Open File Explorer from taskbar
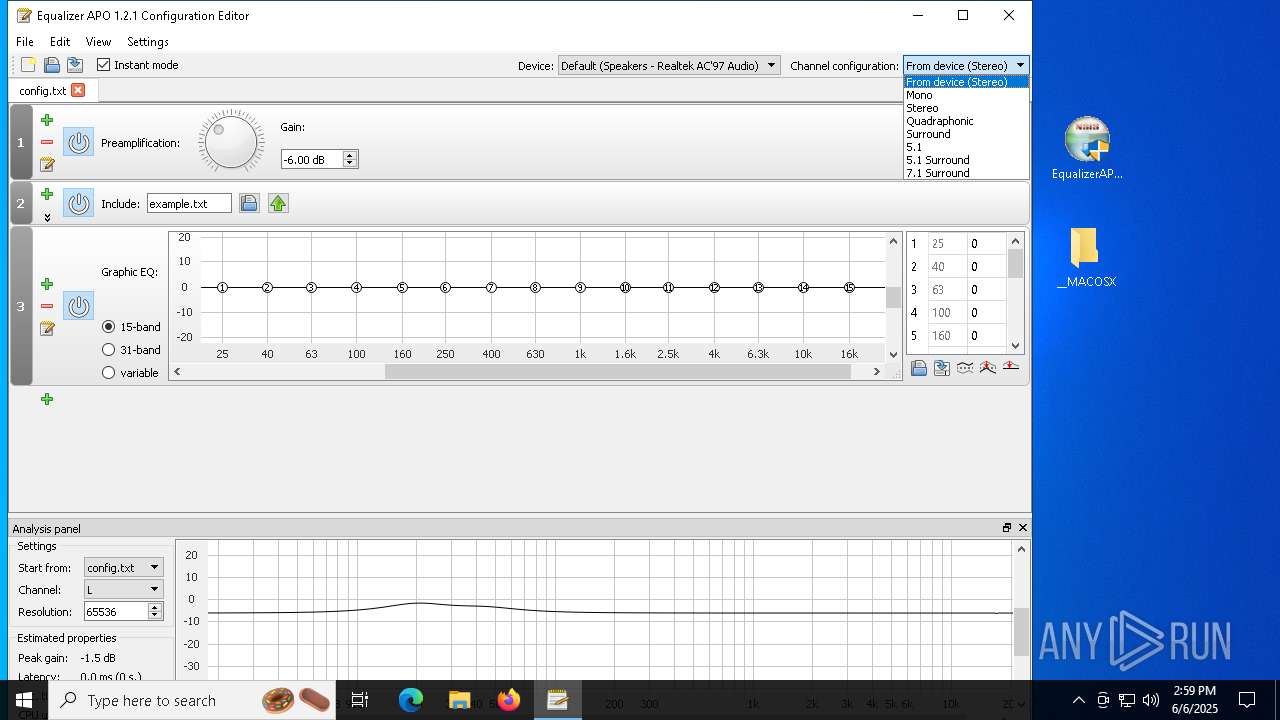The width and height of the screenshot is (1280, 720). pyautogui.click(x=460, y=700)
